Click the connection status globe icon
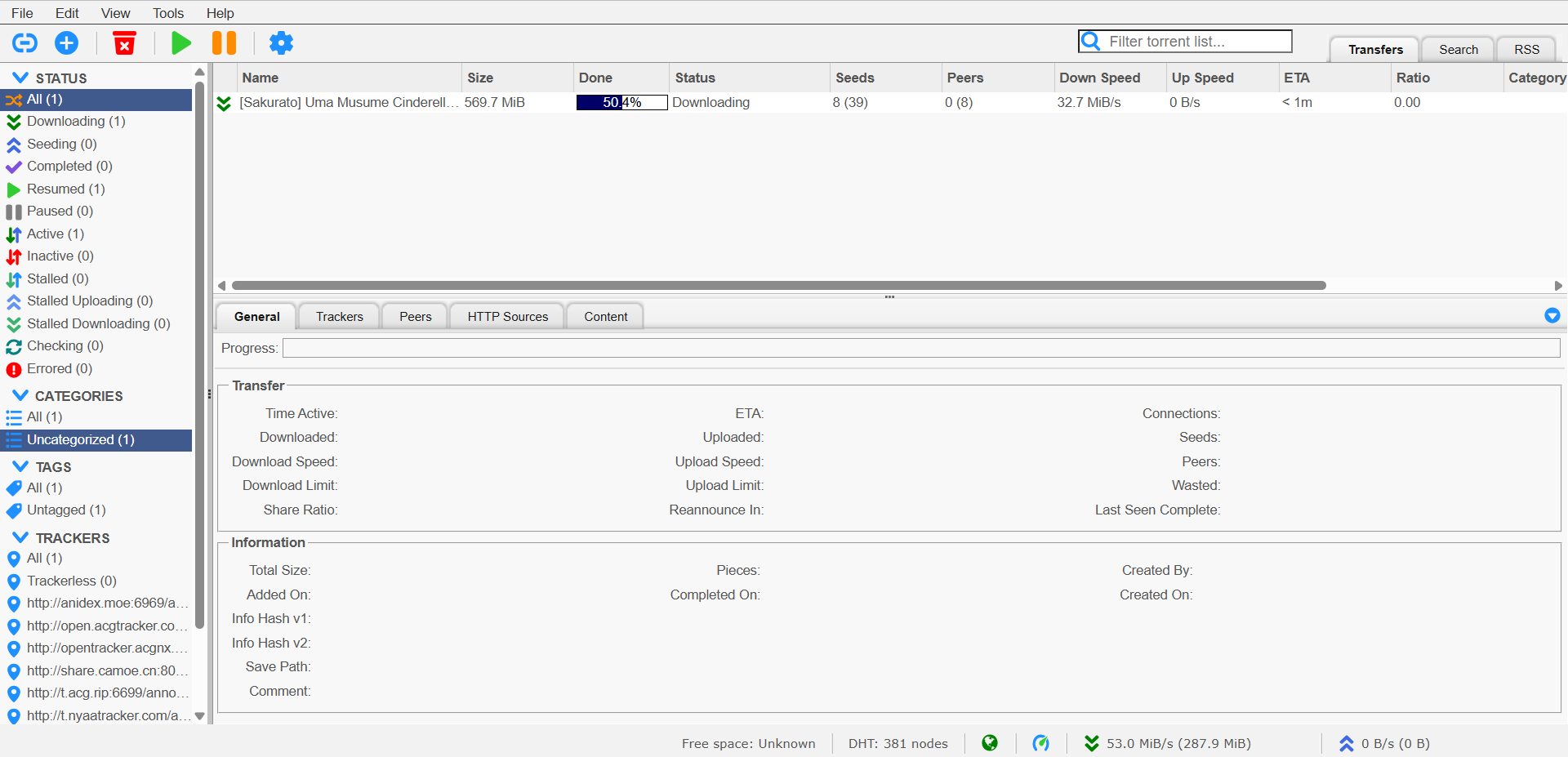The height and width of the screenshot is (757, 1568). pyautogui.click(x=989, y=743)
